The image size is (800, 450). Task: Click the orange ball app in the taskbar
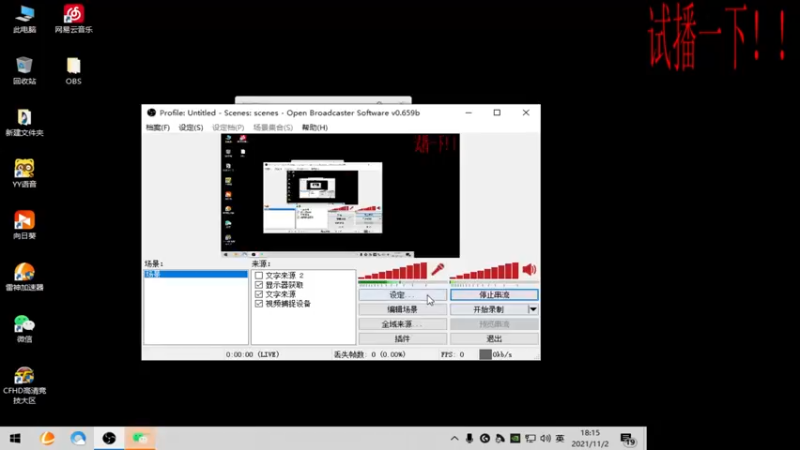tap(47, 438)
